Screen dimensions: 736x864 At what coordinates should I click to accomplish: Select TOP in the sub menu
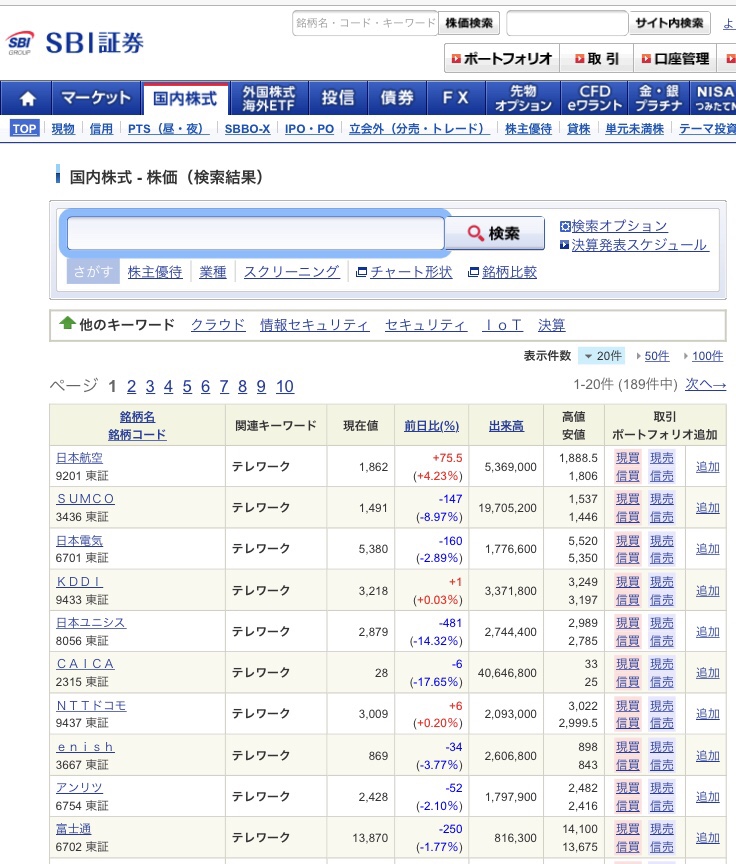(24, 128)
